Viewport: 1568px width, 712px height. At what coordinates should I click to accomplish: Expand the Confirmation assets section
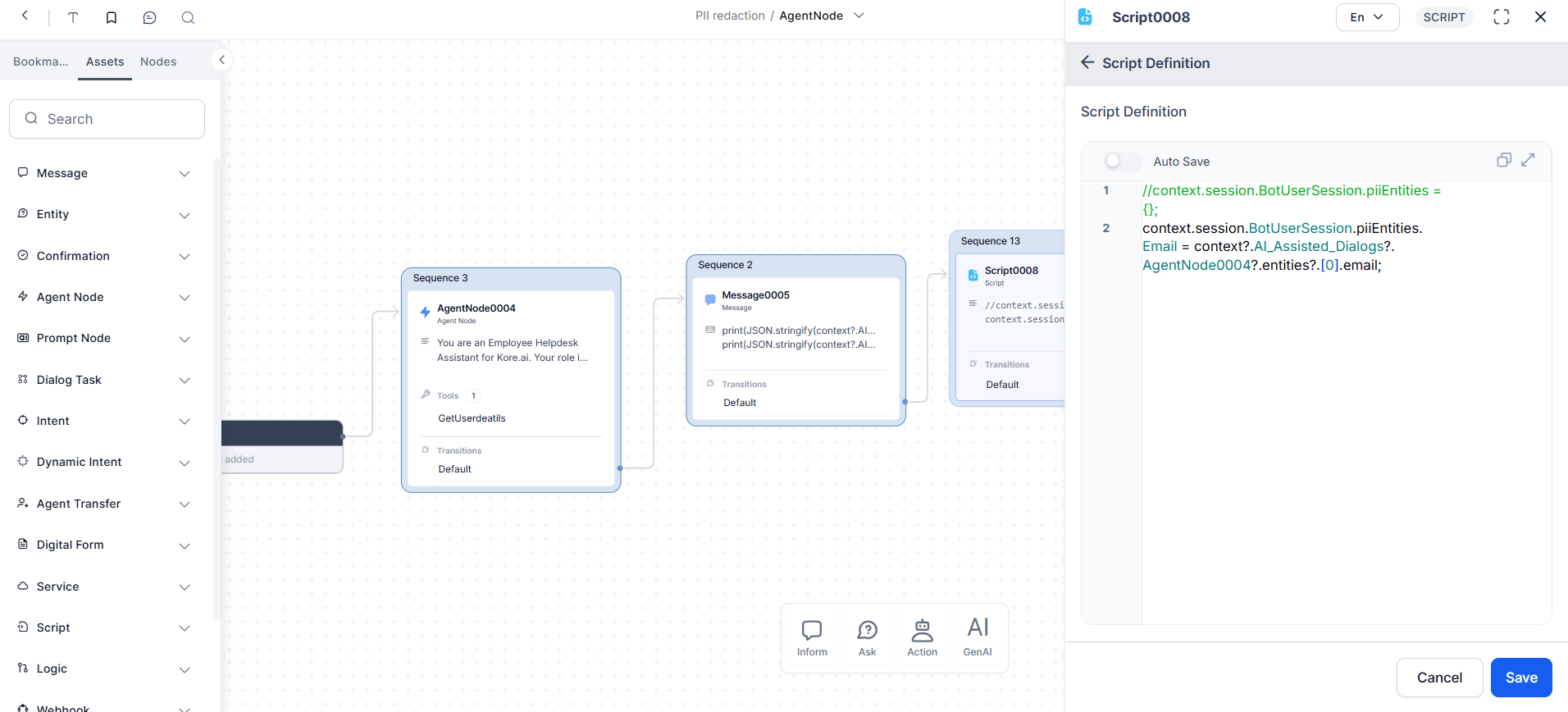pyautogui.click(x=185, y=257)
